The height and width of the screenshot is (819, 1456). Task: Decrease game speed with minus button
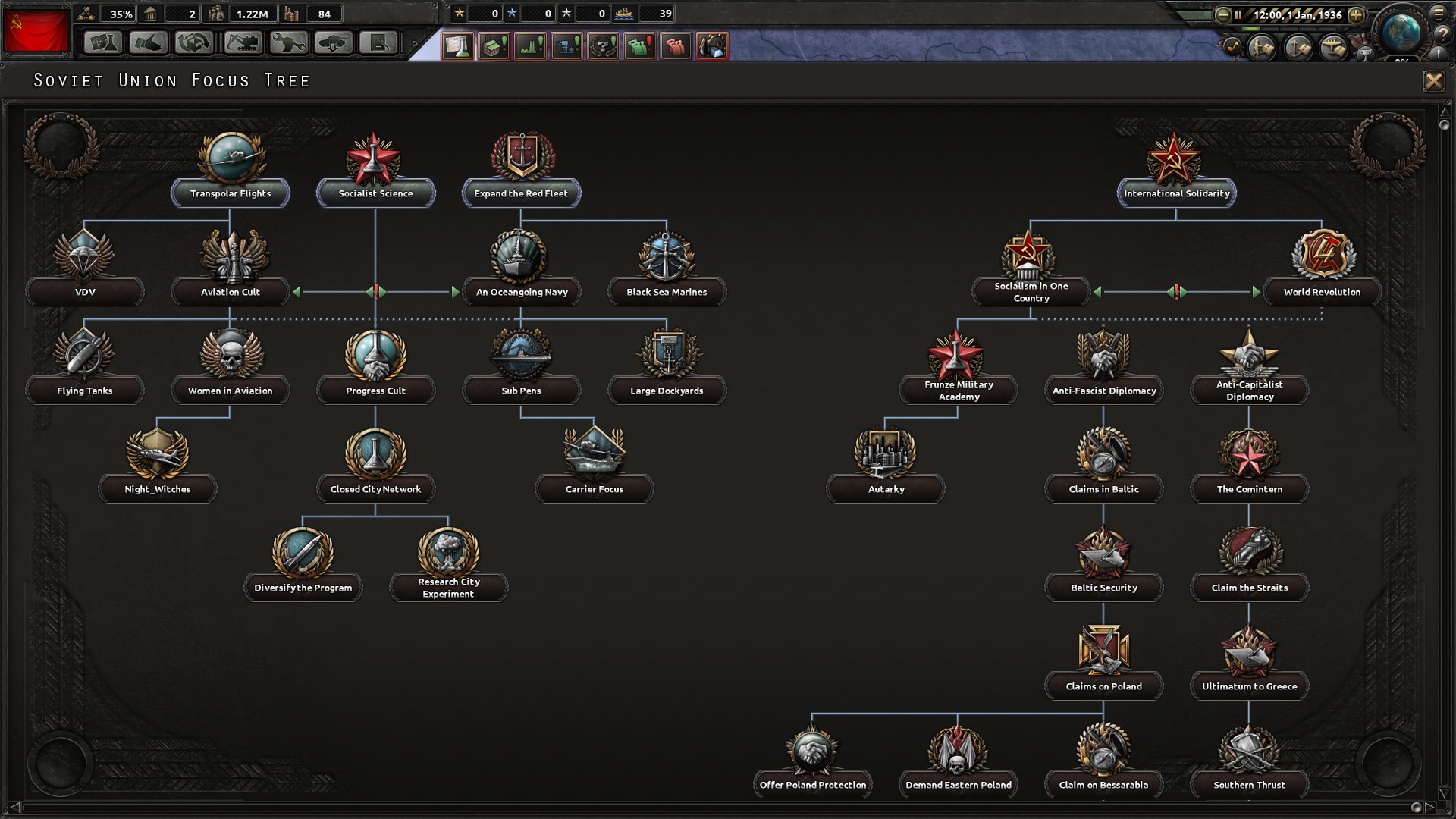(1222, 15)
